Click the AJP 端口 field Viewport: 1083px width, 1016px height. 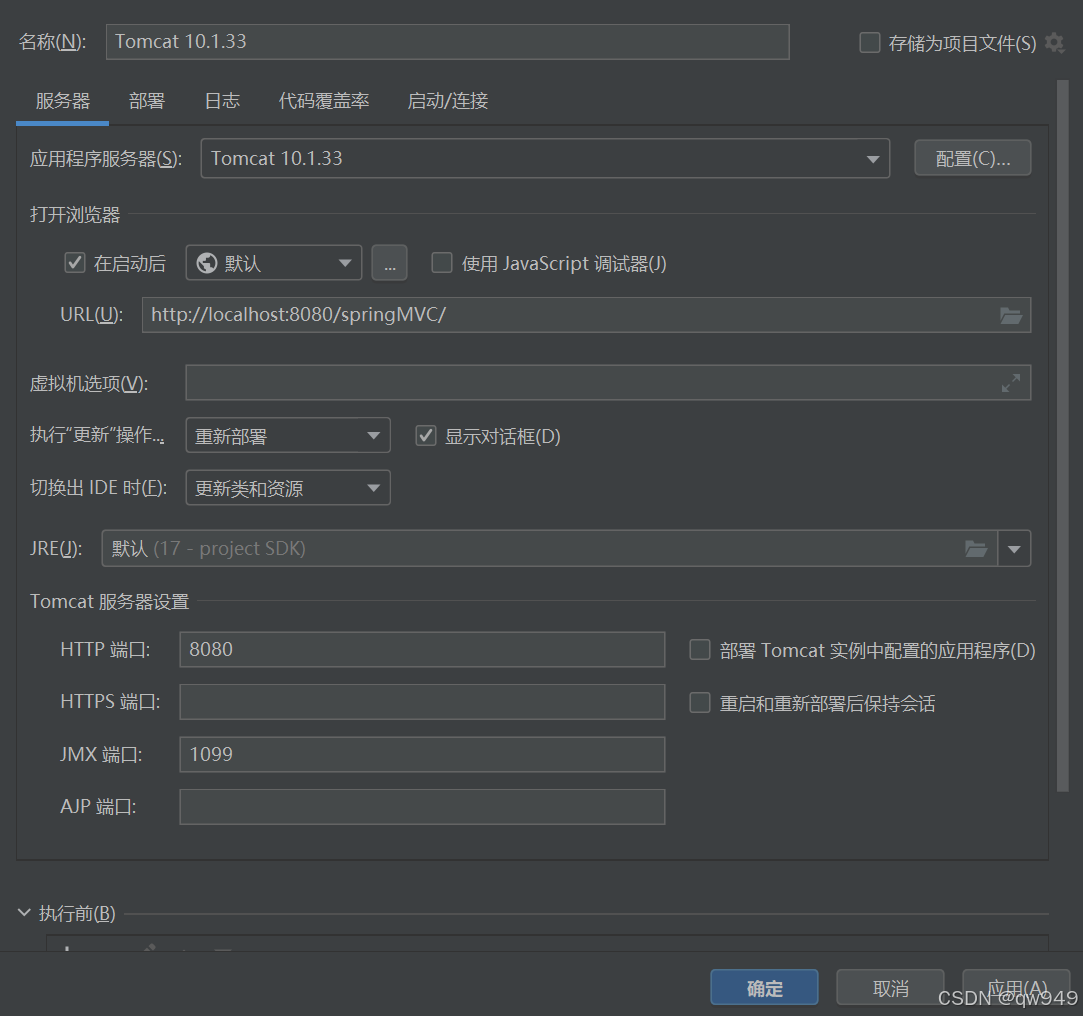(x=422, y=807)
